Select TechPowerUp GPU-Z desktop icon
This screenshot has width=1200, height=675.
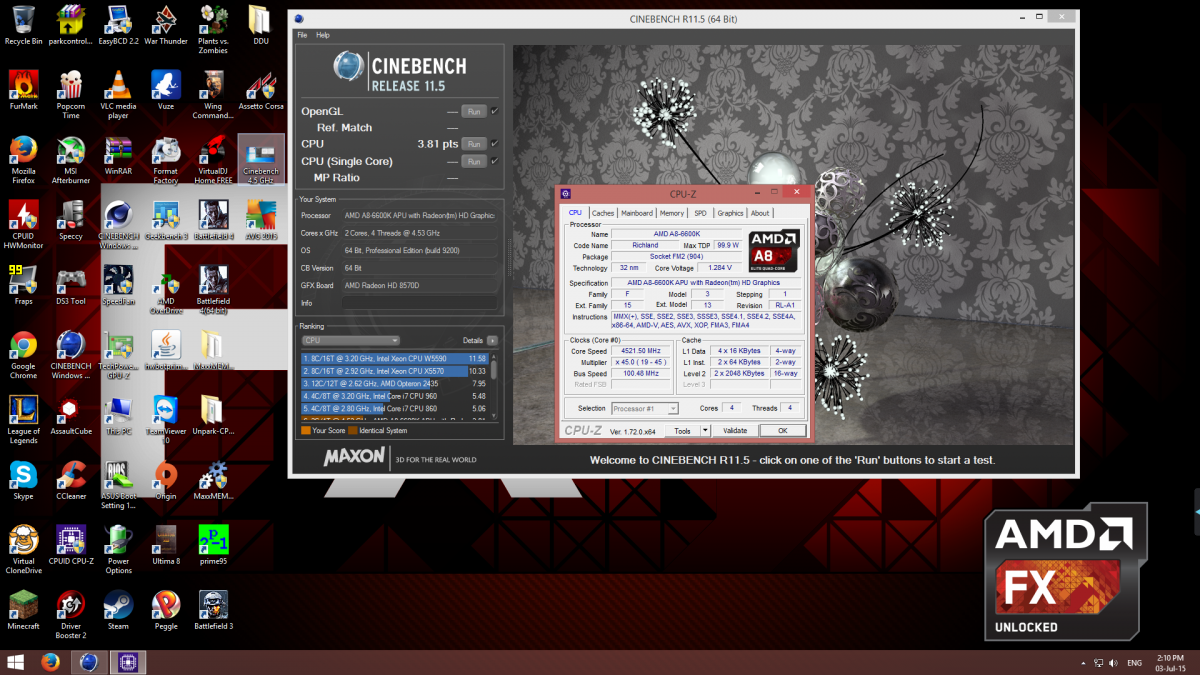118,355
